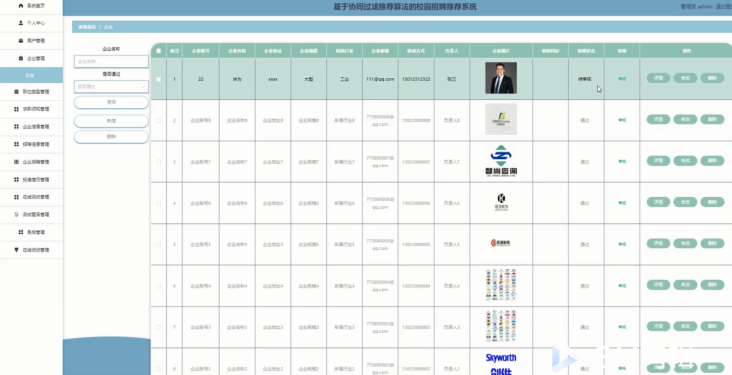Click 修改 for row 企业账号5
The height and width of the screenshot is (375, 732).
685,243
